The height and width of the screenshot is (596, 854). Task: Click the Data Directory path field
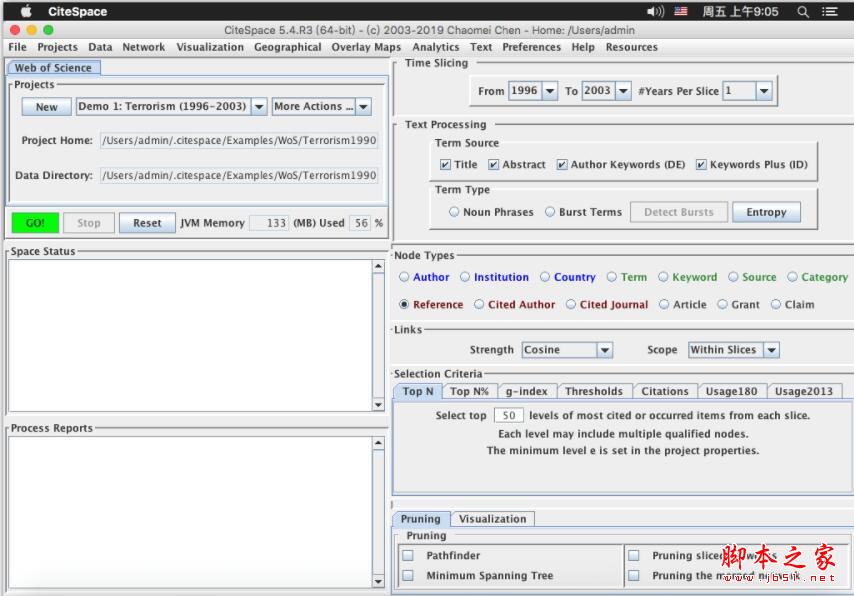239,175
